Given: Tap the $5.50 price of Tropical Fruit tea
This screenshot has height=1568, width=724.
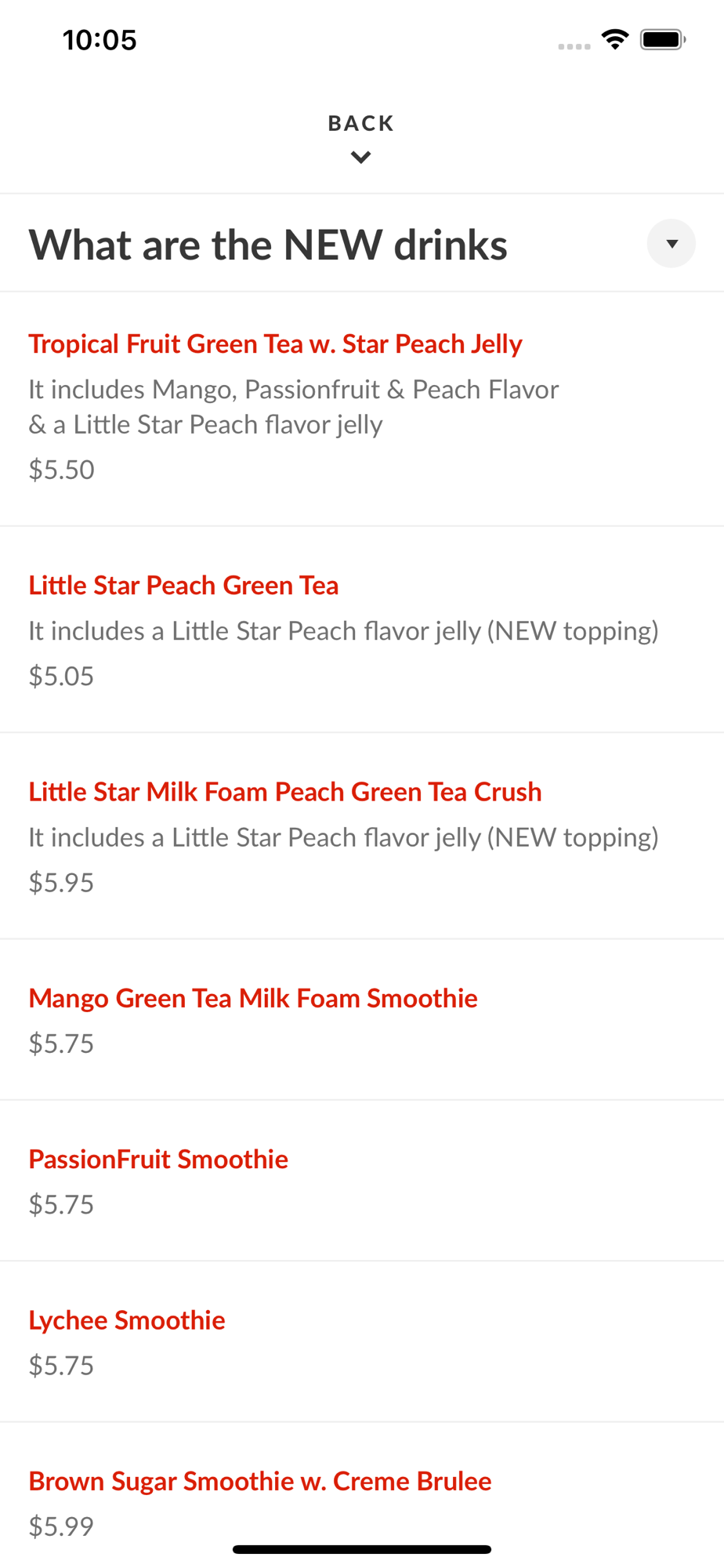Looking at the screenshot, I should pos(61,470).
